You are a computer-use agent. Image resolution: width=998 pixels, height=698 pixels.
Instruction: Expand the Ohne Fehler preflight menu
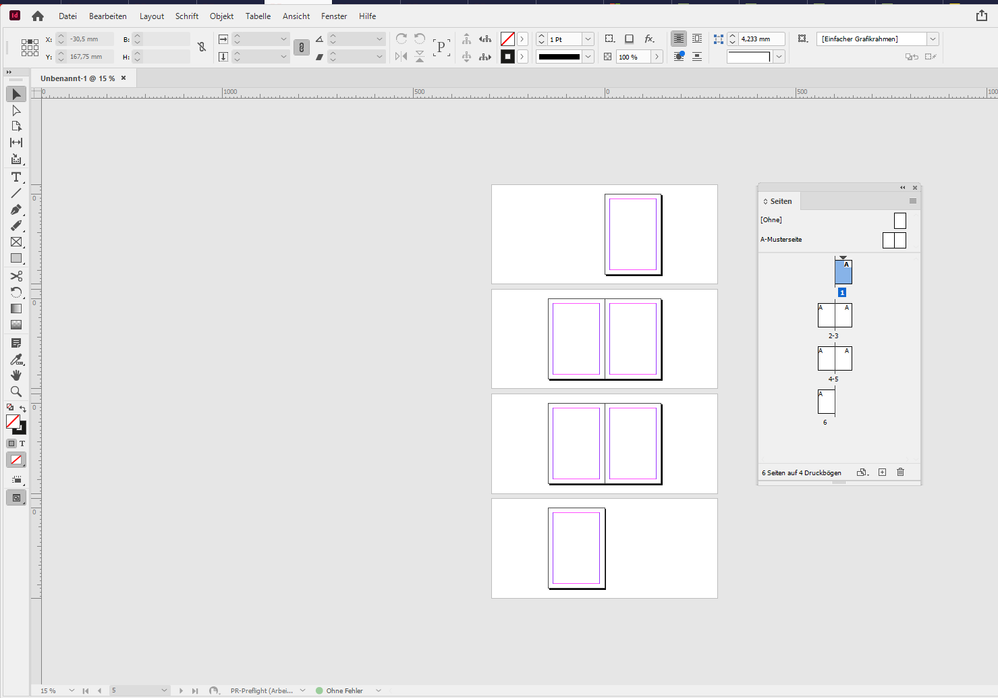point(378,691)
